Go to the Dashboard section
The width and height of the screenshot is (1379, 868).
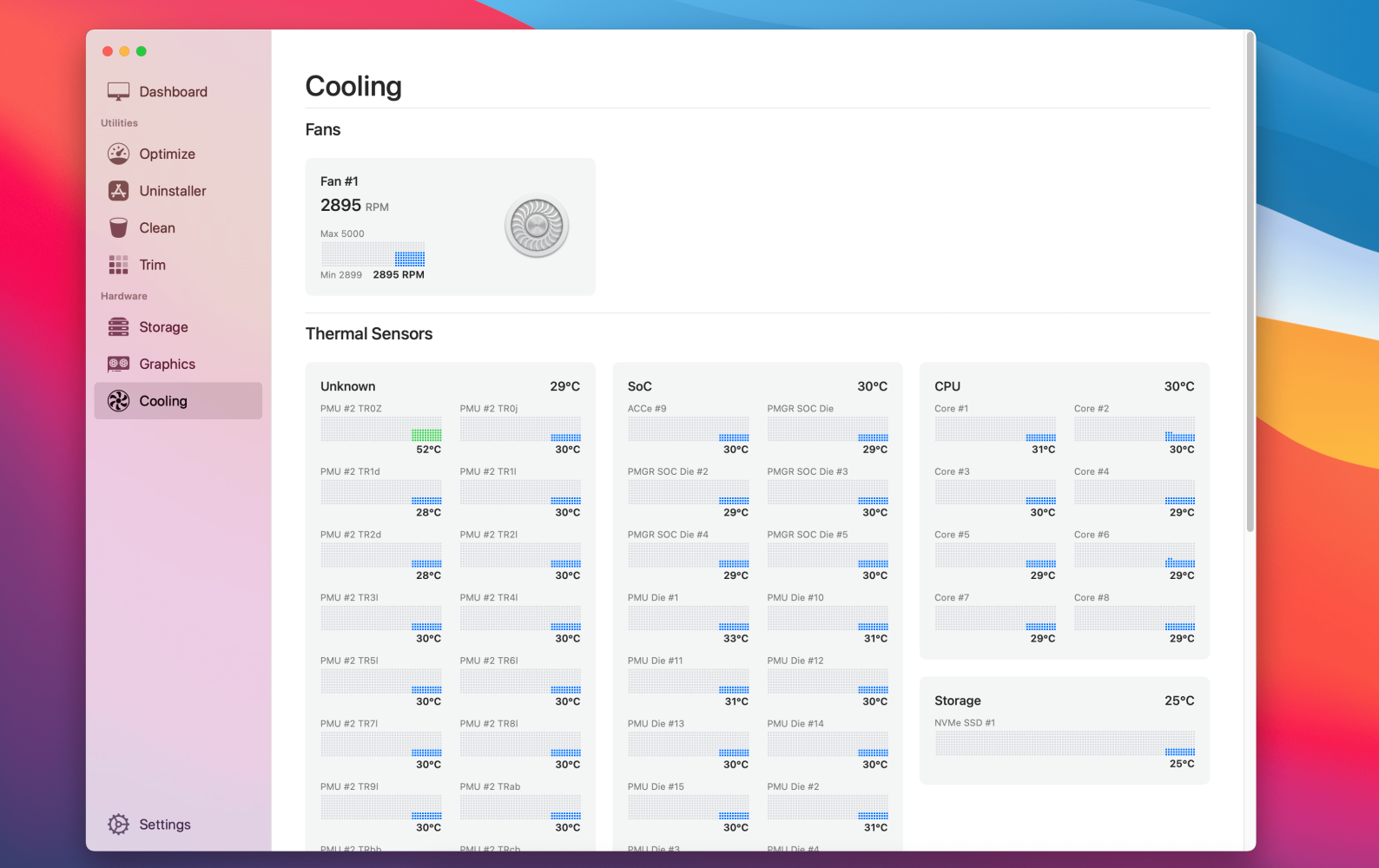173,92
